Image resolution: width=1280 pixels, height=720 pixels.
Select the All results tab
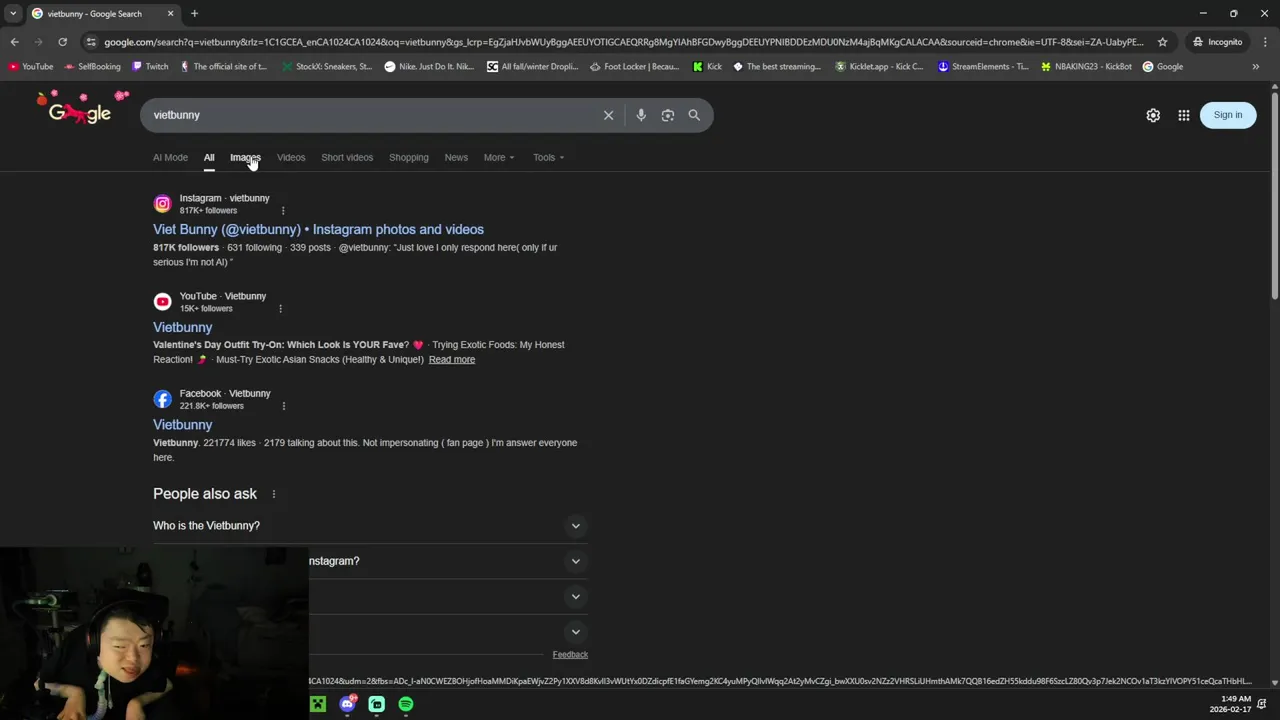point(209,157)
